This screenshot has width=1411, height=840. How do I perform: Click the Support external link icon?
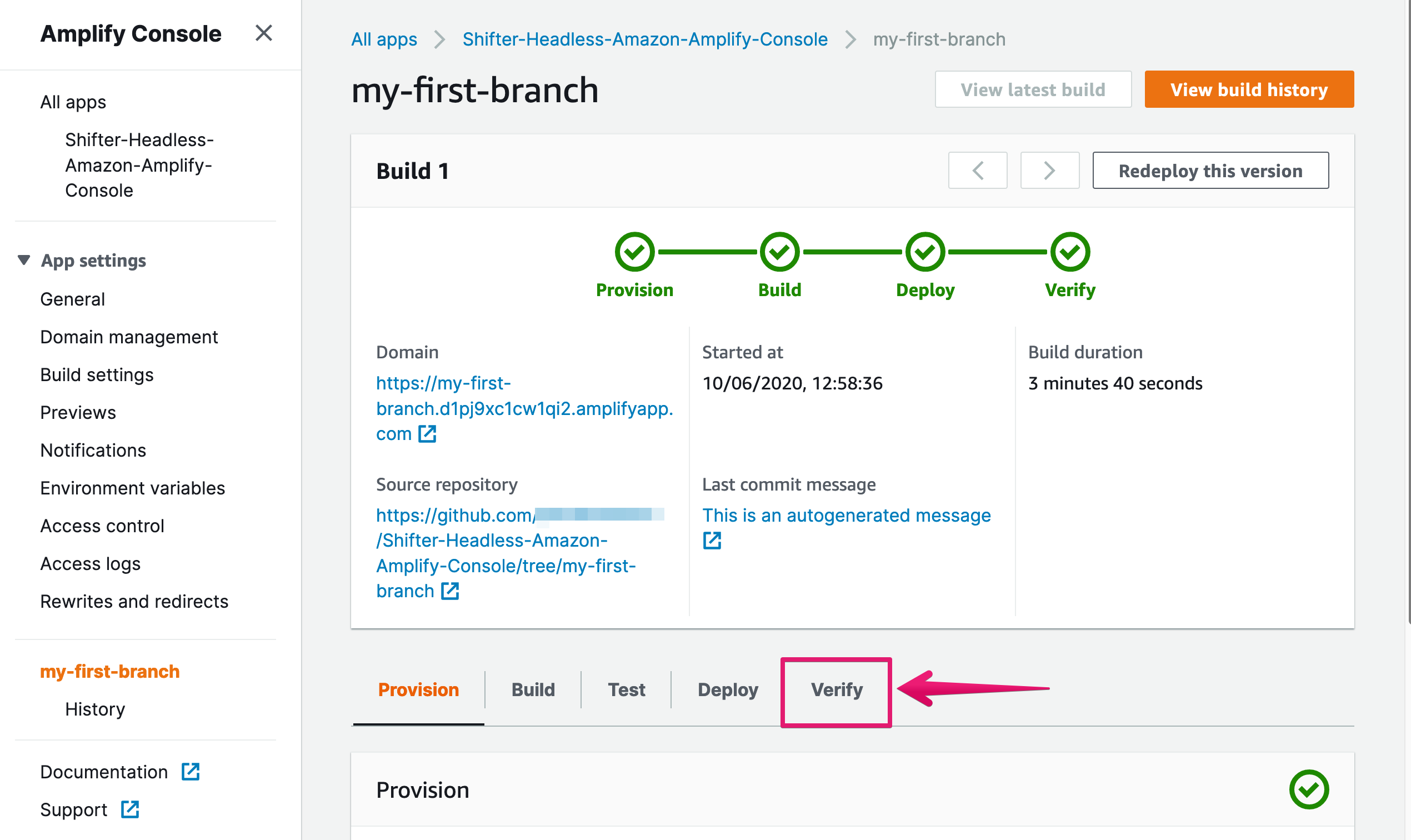click(130, 809)
